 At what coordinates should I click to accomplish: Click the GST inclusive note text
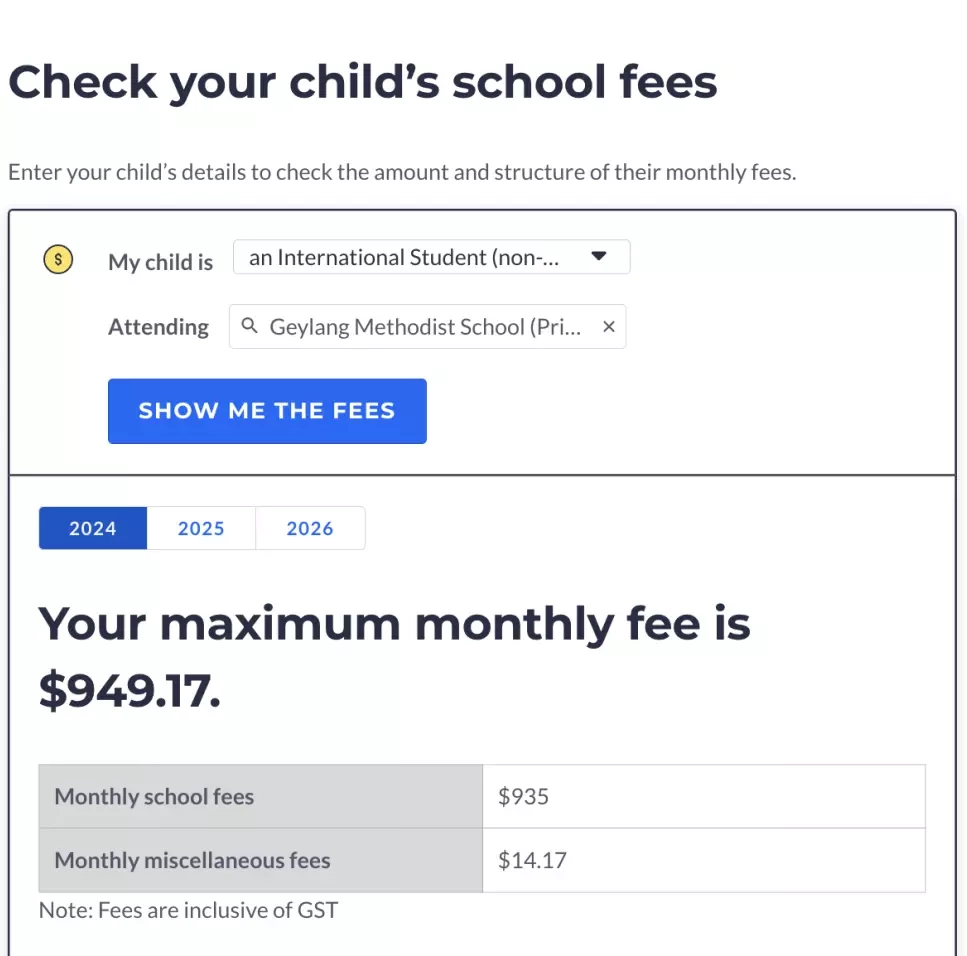tap(188, 910)
